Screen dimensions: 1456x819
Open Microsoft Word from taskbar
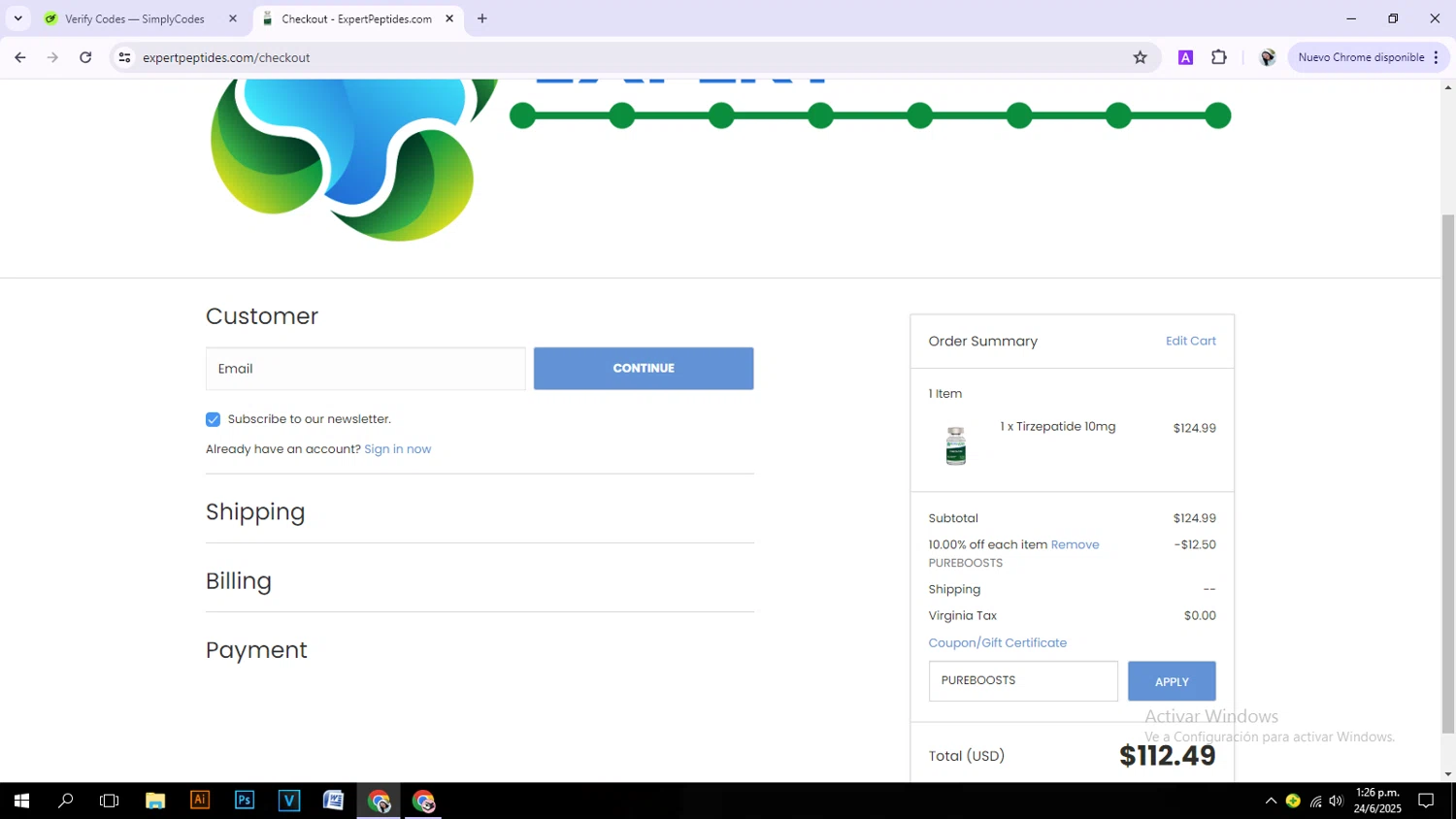(334, 801)
